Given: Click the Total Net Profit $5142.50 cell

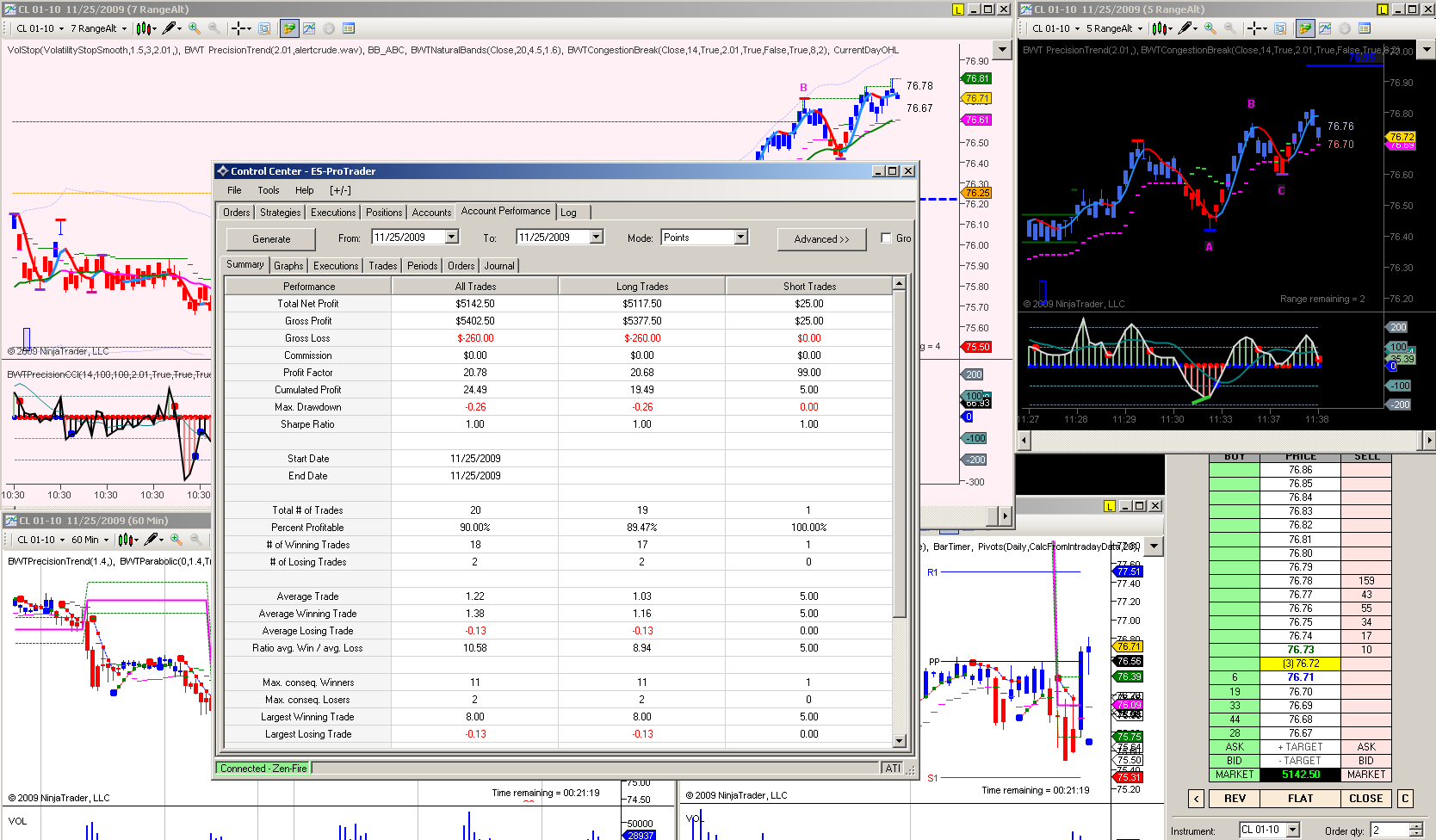Looking at the screenshot, I should click(475, 304).
